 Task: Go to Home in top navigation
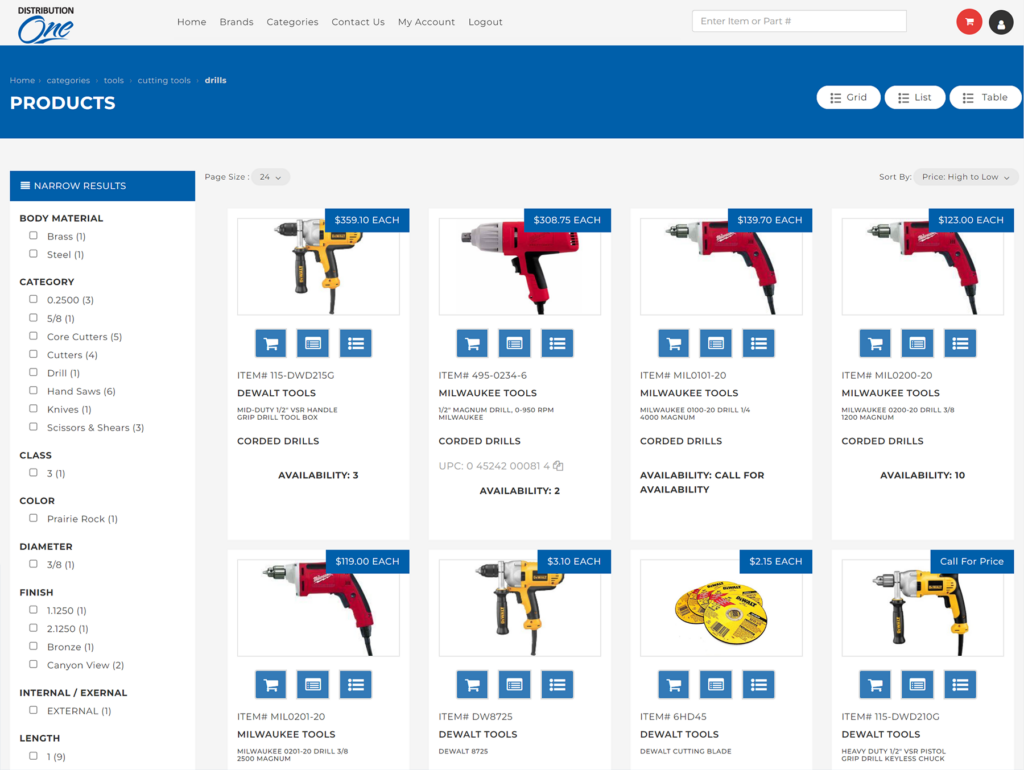click(191, 22)
